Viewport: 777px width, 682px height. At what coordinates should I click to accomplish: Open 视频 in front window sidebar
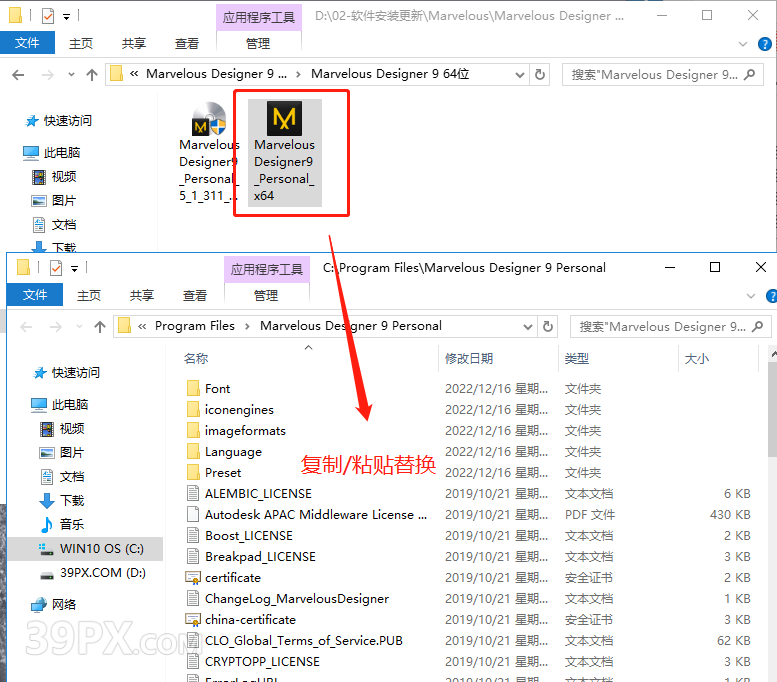click(x=62, y=429)
